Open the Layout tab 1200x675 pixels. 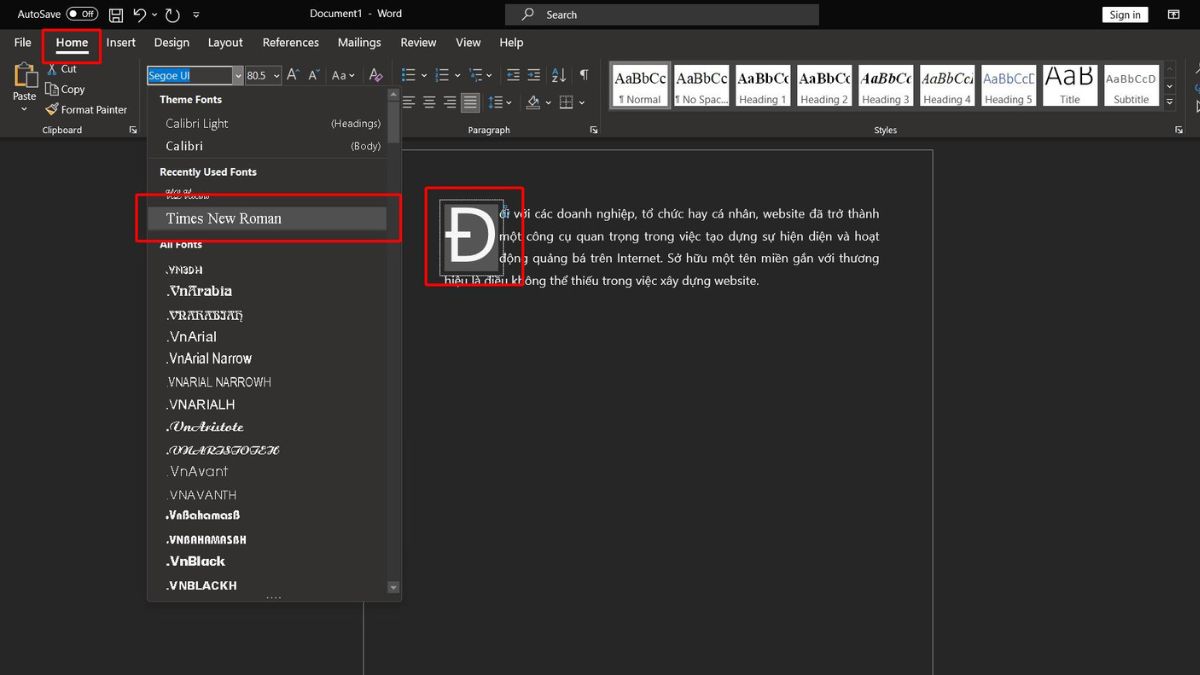[225, 43]
